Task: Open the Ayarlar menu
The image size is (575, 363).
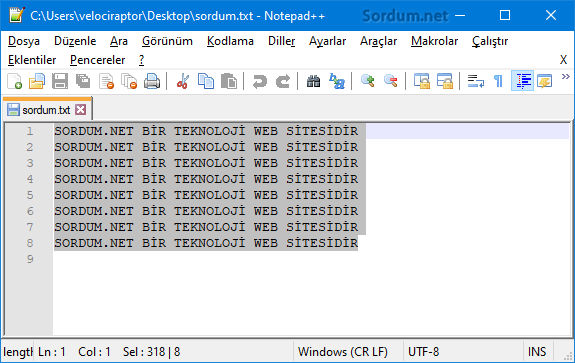Action: coord(327,41)
